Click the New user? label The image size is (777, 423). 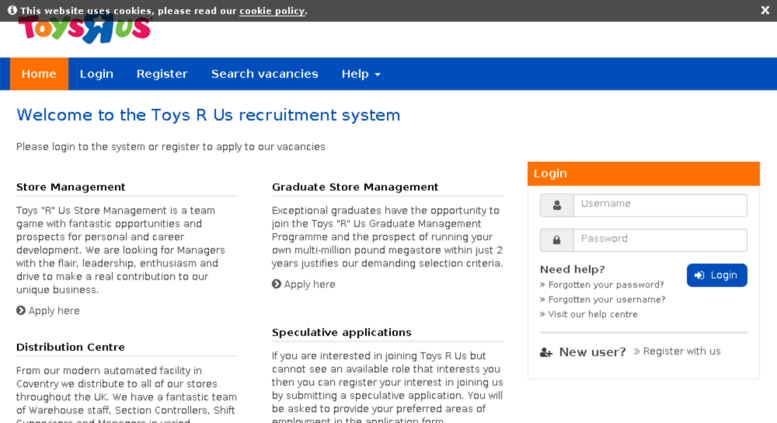tap(592, 352)
